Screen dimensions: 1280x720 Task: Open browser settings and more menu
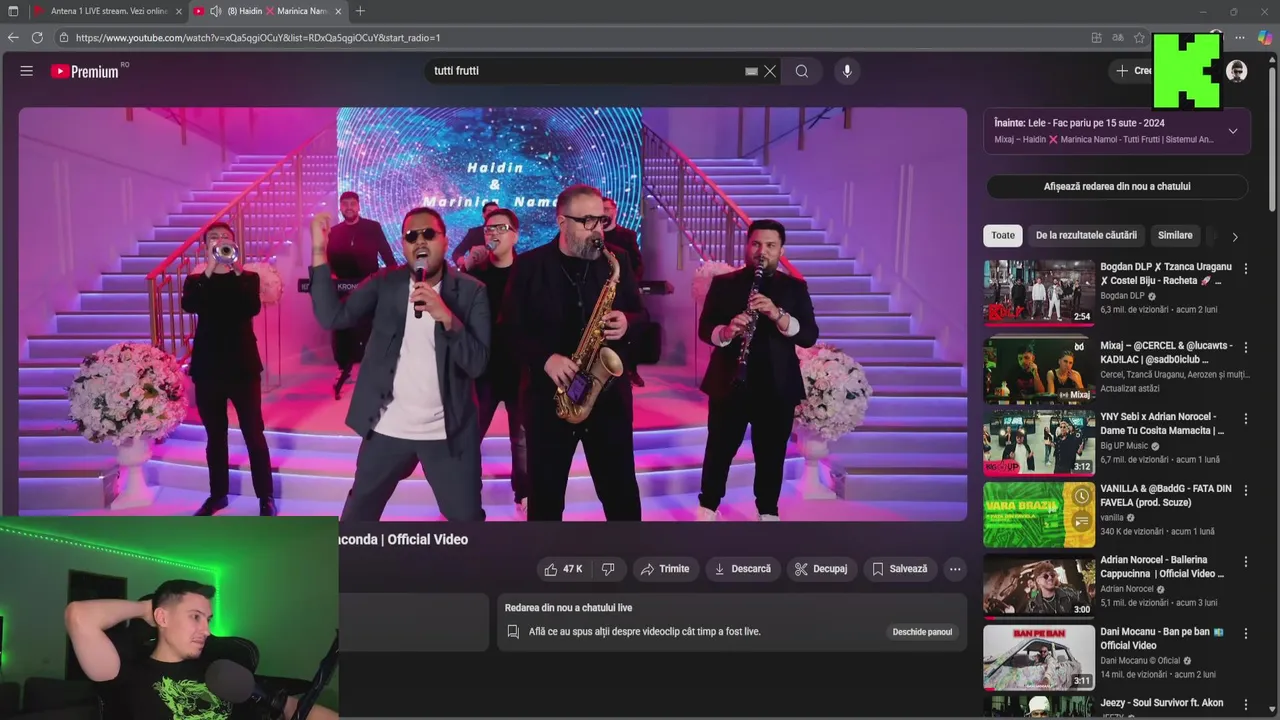coord(1240,38)
